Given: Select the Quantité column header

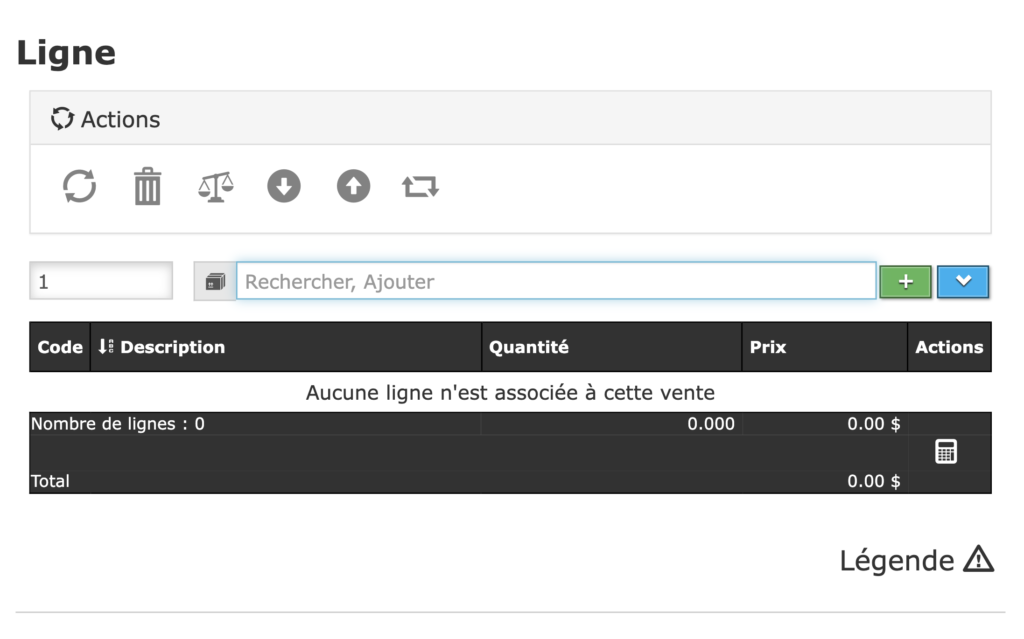Looking at the screenshot, I should click(528, 347).
